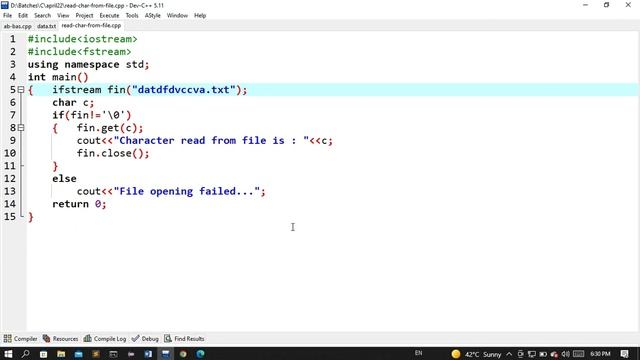Click line number 1 in the gutter

click(13, 39)
